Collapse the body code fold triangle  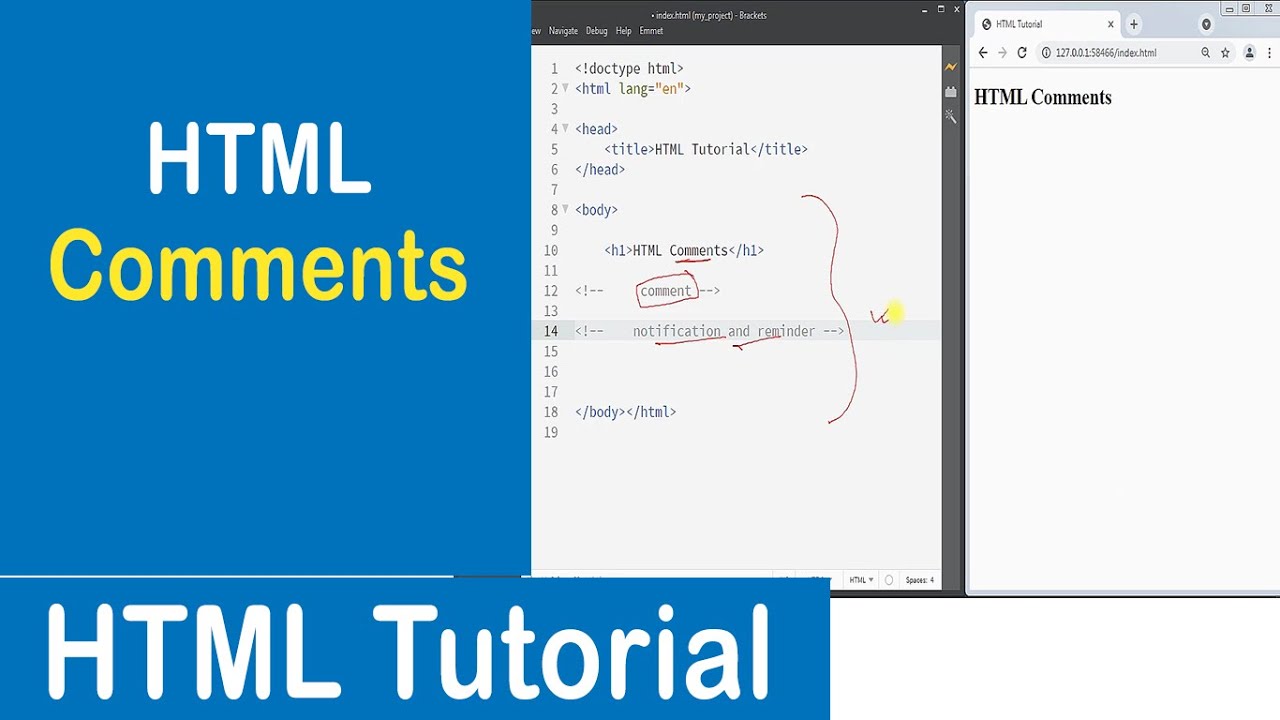point(565,209)
